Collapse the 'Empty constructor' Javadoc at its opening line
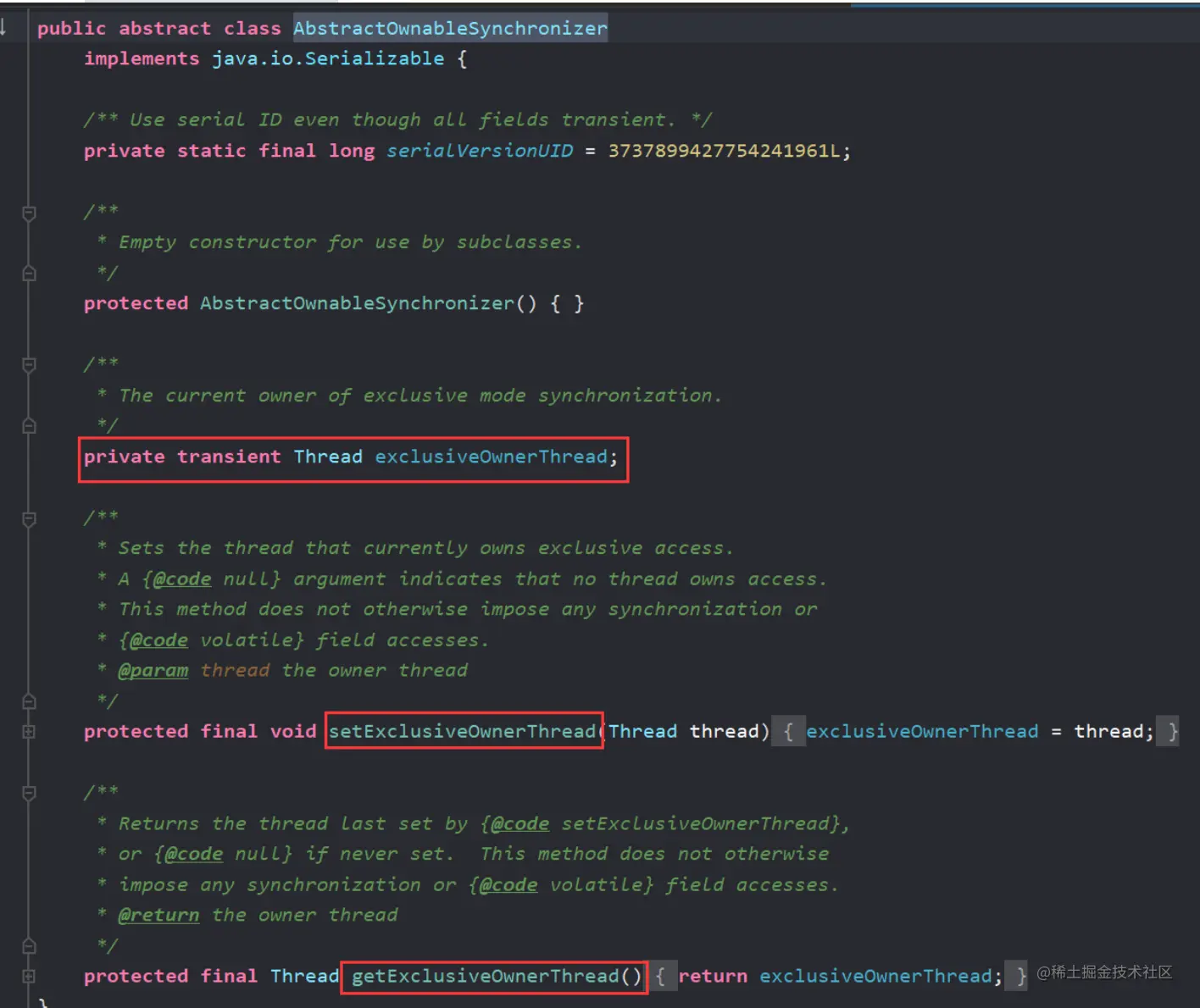1200x1008 pixels. (29, 213)
